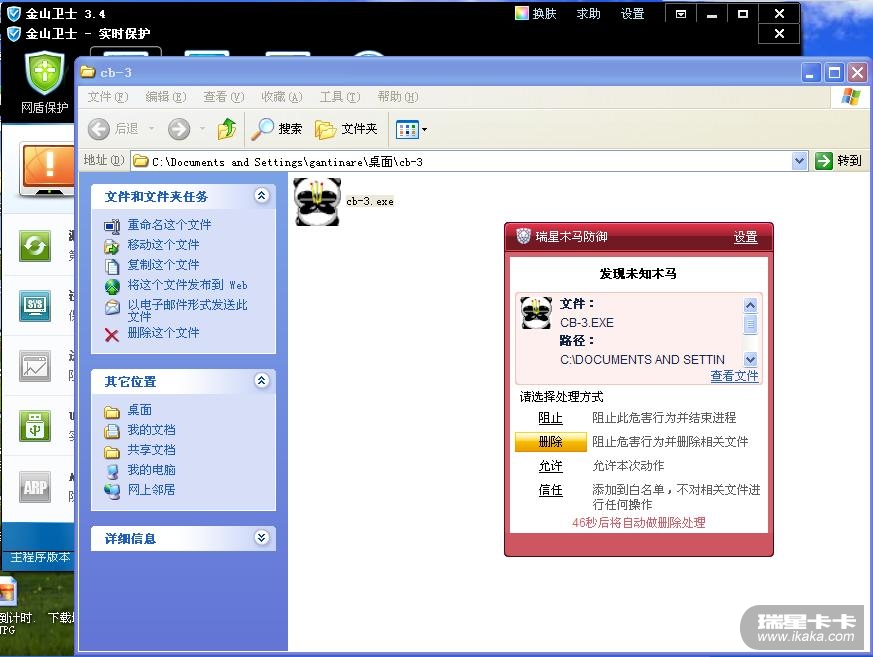Click chart graph icon in Kingsoft sidebar

click(35, 366)
